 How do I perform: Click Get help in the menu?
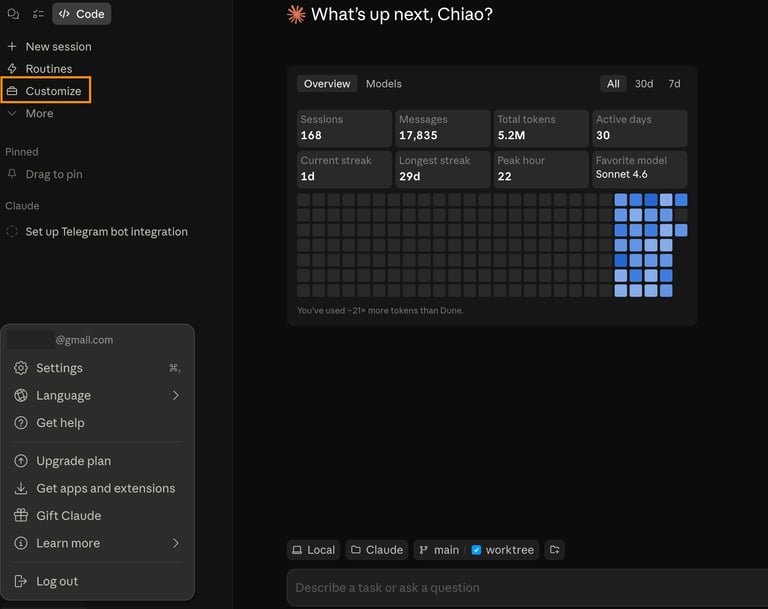pos(60,423)
